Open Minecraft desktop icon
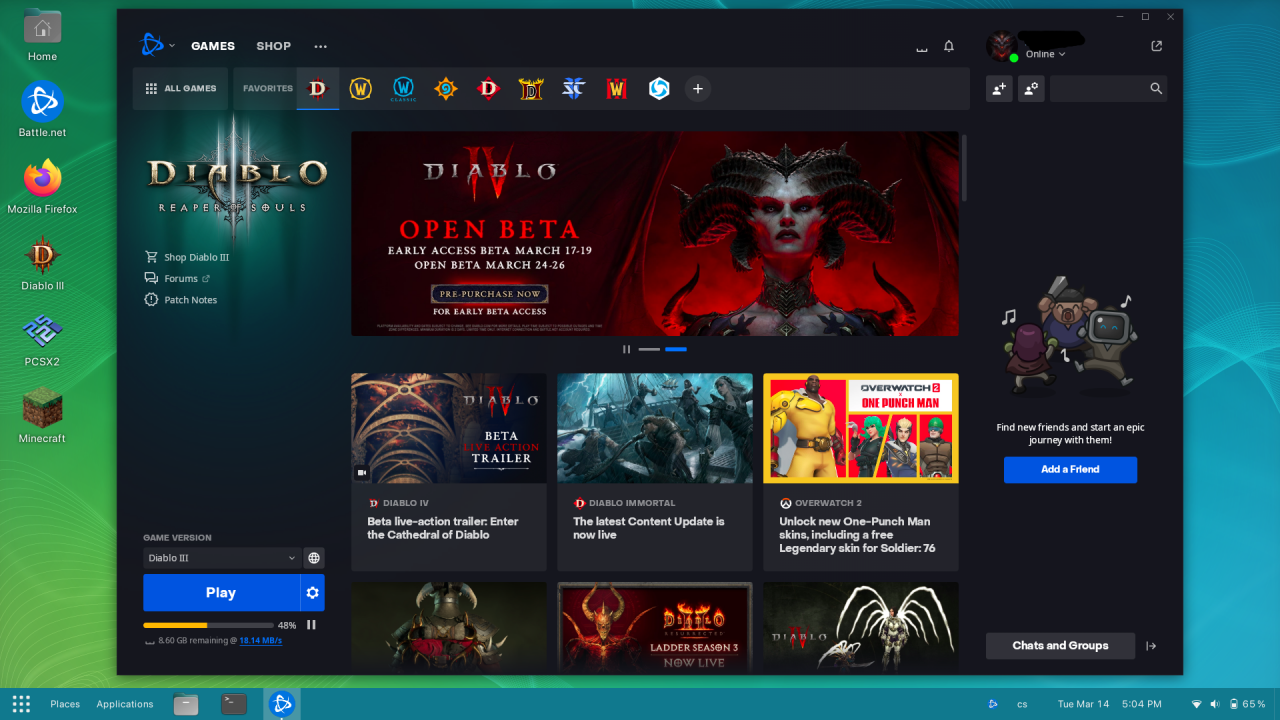 coord(42,417)
